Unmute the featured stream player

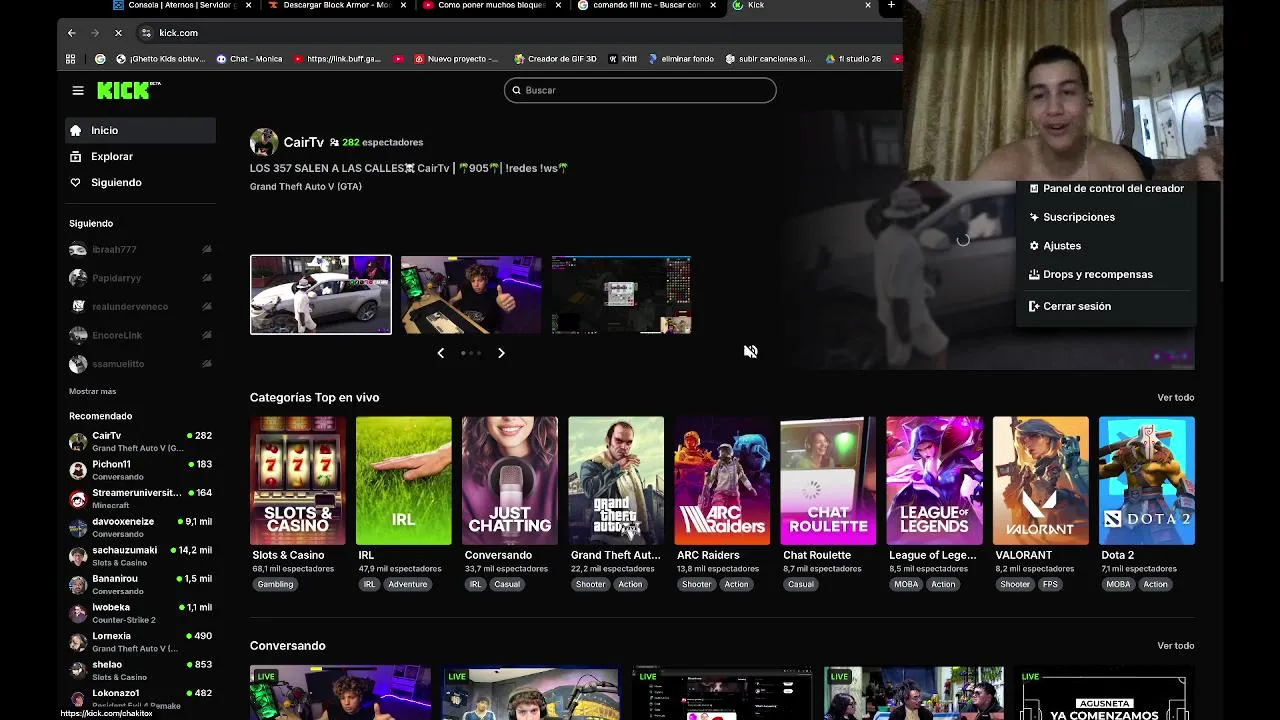751,351
